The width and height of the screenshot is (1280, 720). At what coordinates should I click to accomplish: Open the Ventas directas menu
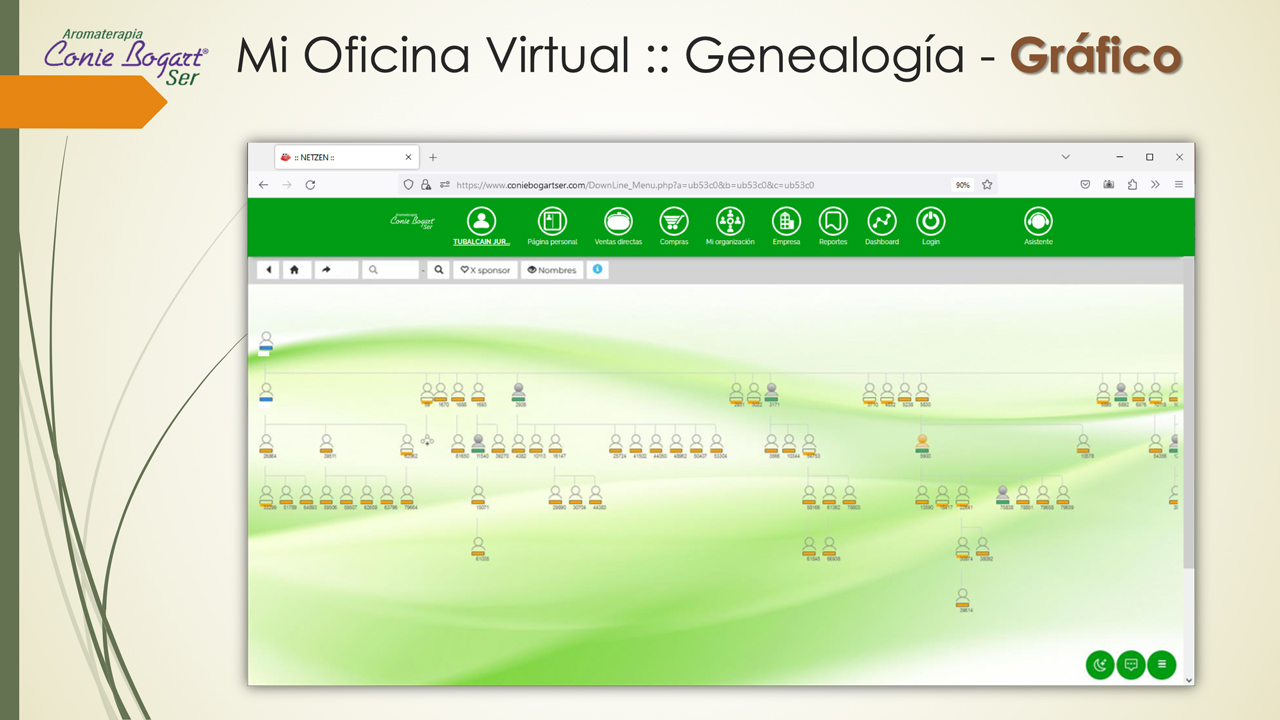coord(618,226)
